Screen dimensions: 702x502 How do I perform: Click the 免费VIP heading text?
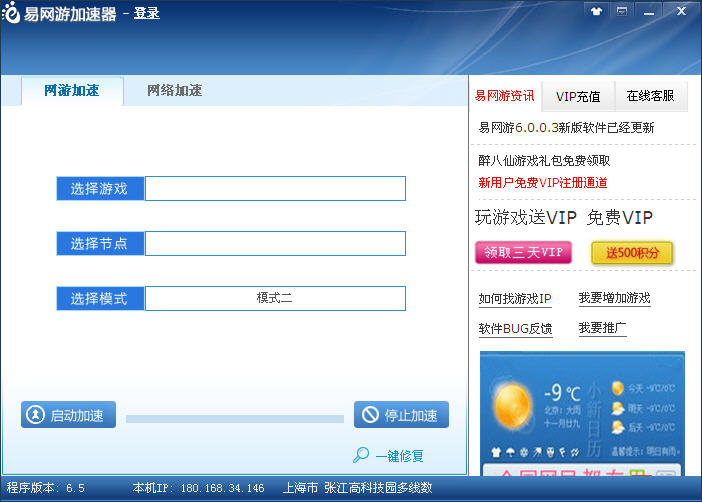click(620, 218)
